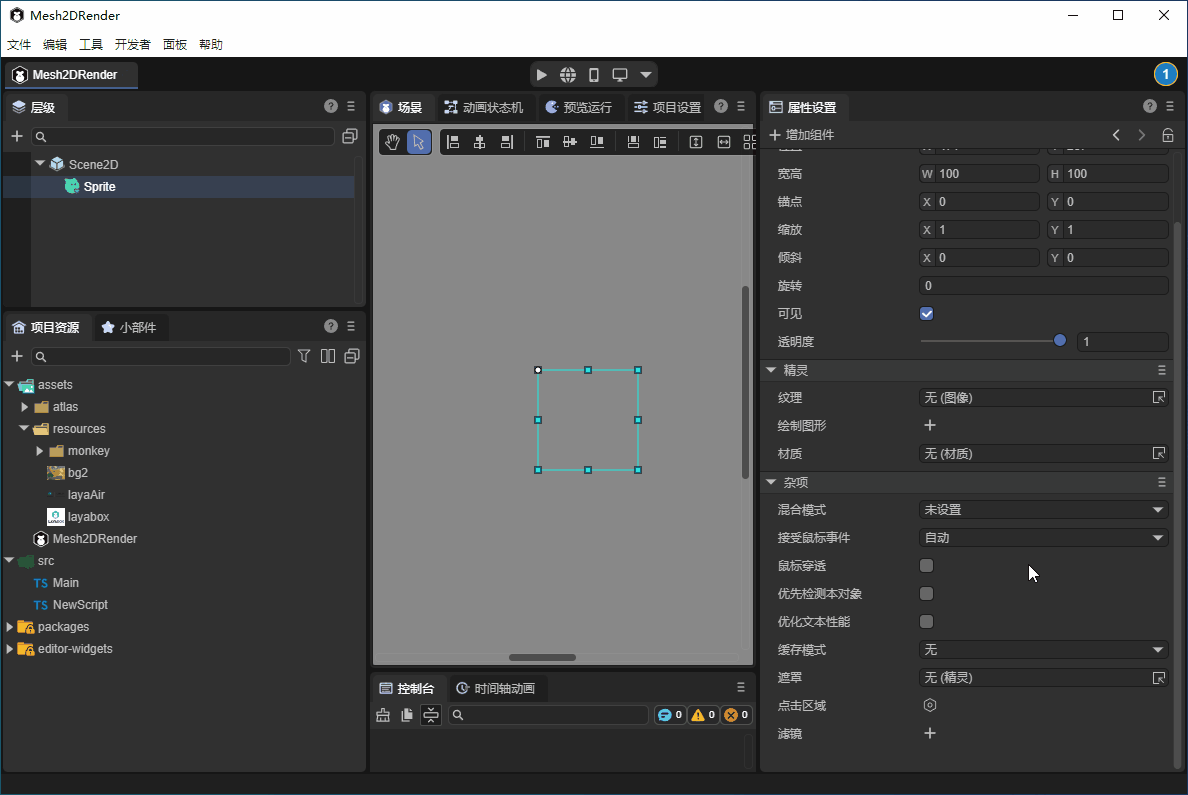The height and width of the screenshot is (795, 1188).
Task: Open the 缓存模式 dropdown
Action: (1043, 650)
